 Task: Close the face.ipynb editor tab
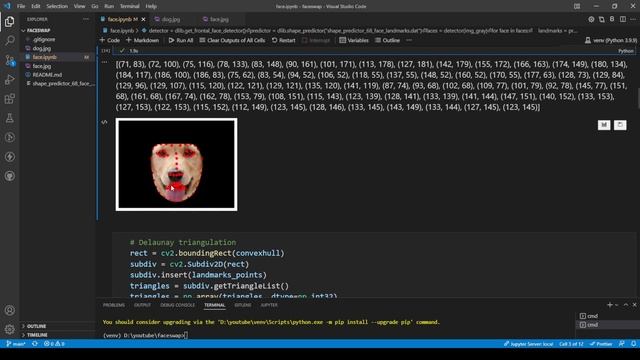tap(143, 19)
